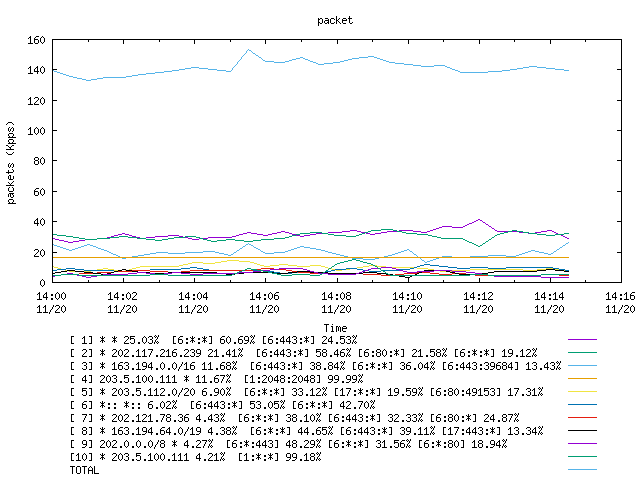Click the x-axis time label 14:10
Image resolution: width=640 pixels, height=480 pixels.
(407, 296)
